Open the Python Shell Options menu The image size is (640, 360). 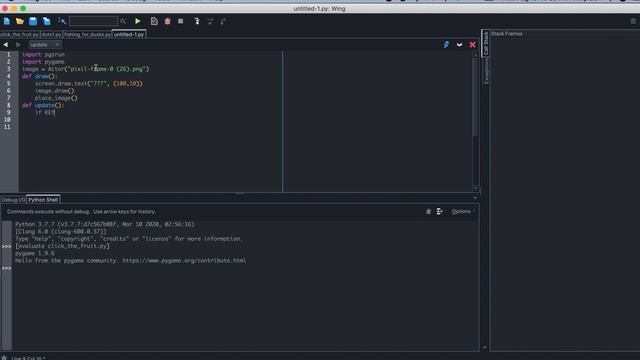[463, 211]
